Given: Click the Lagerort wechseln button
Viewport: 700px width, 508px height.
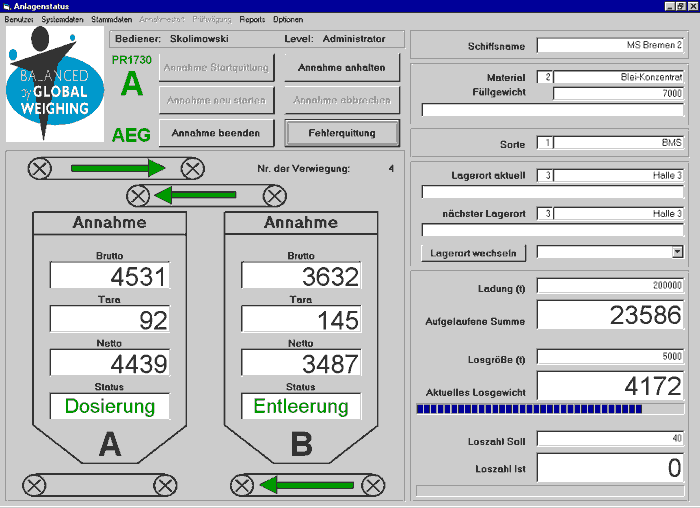Looking at the screenshot, I should pyautogui.click(x=474, y=253).
